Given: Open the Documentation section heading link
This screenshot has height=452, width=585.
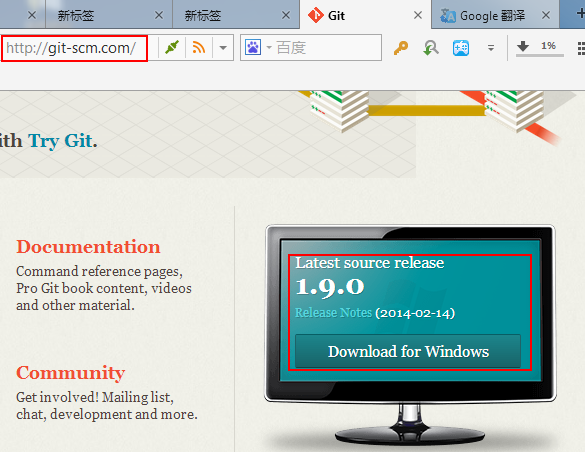Looking at the screenshot, I should point(88,247).
